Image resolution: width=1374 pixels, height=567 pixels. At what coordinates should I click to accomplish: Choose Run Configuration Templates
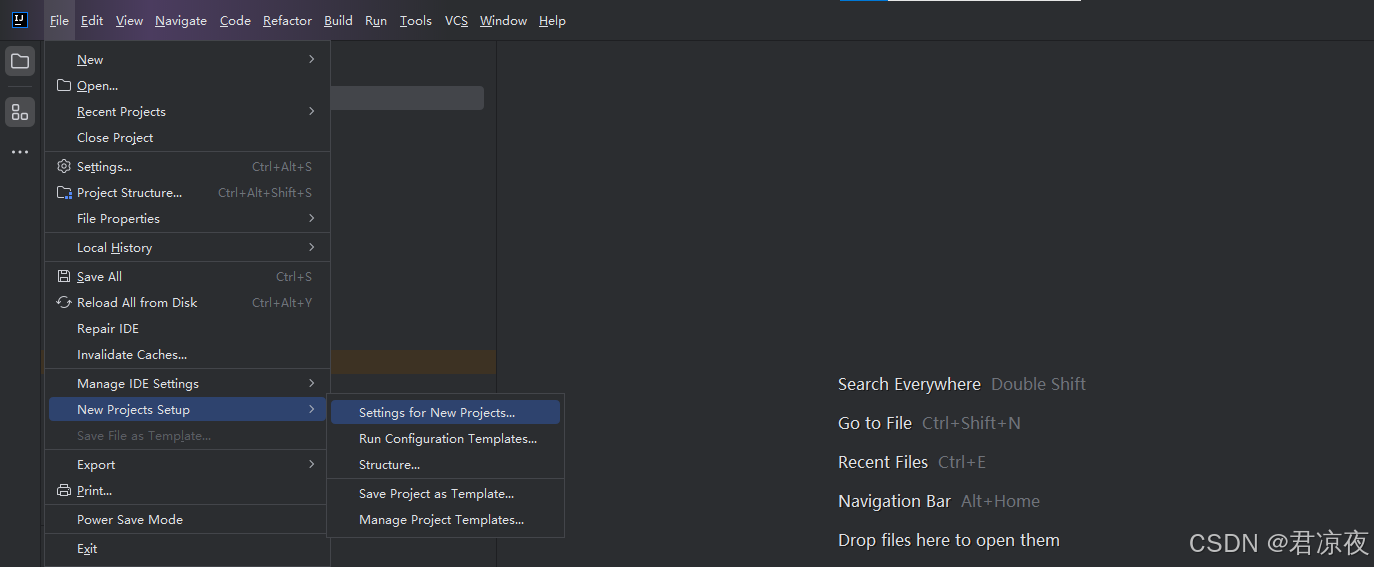pos(447,438)
